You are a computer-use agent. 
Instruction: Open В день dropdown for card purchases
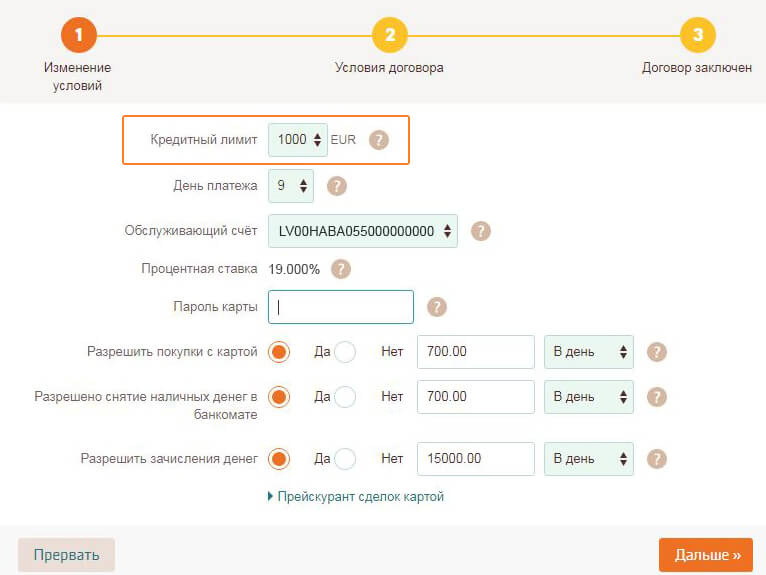pyautogui.click(x=589, y=352)
